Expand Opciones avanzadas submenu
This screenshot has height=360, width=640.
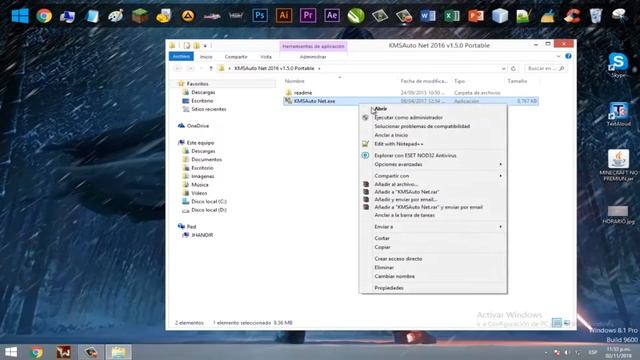tap(433, 164)
